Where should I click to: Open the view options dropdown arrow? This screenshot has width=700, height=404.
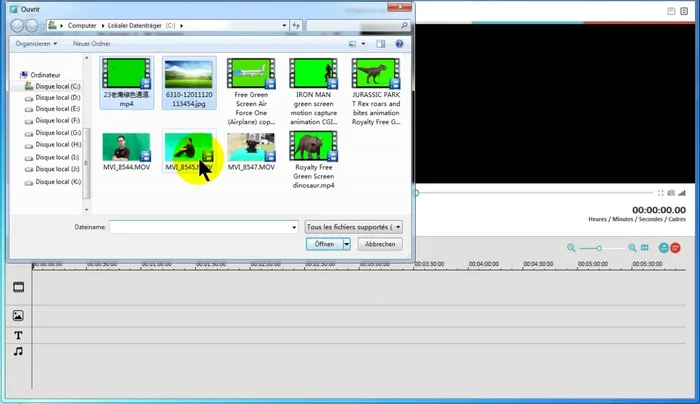(x=363, y=44)
